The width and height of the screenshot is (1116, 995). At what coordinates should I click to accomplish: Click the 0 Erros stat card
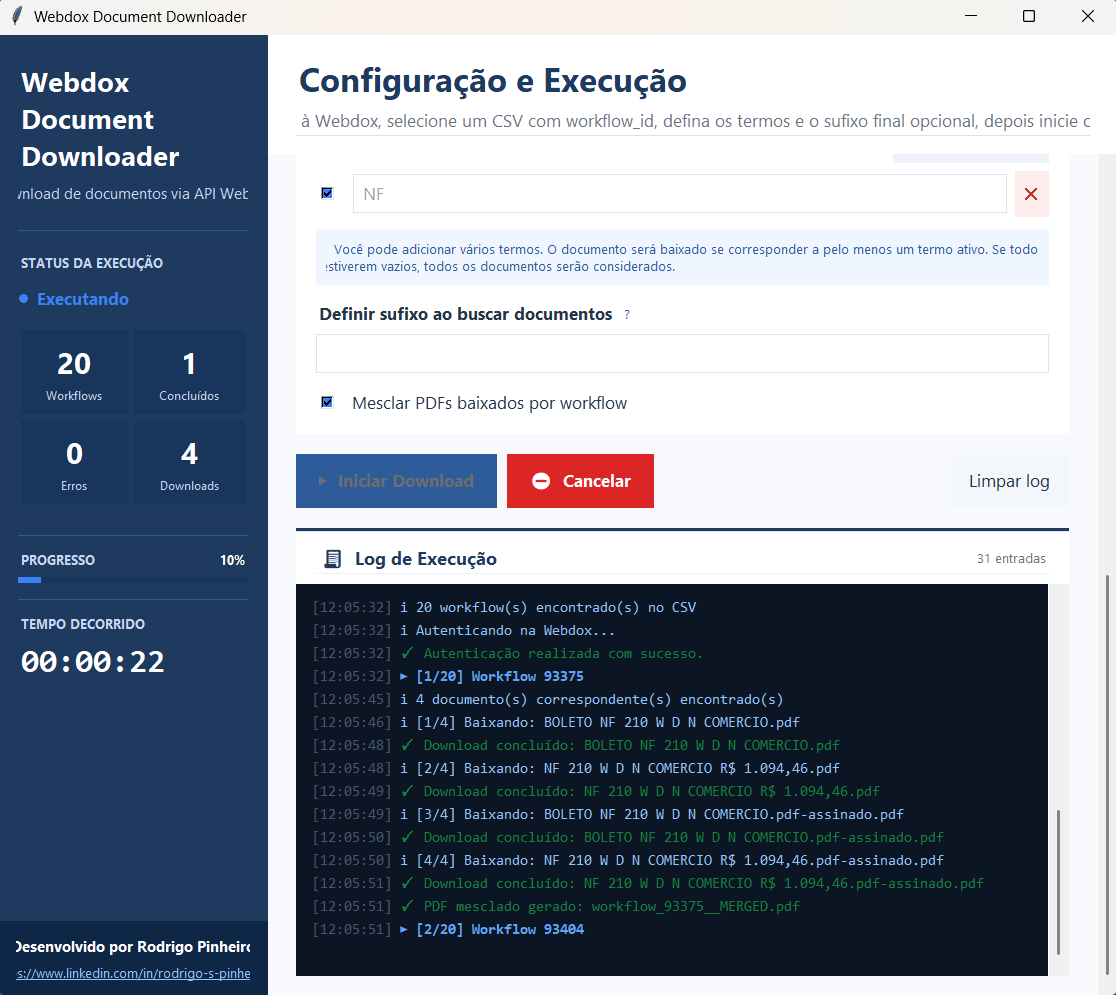(x=74, y=462)
